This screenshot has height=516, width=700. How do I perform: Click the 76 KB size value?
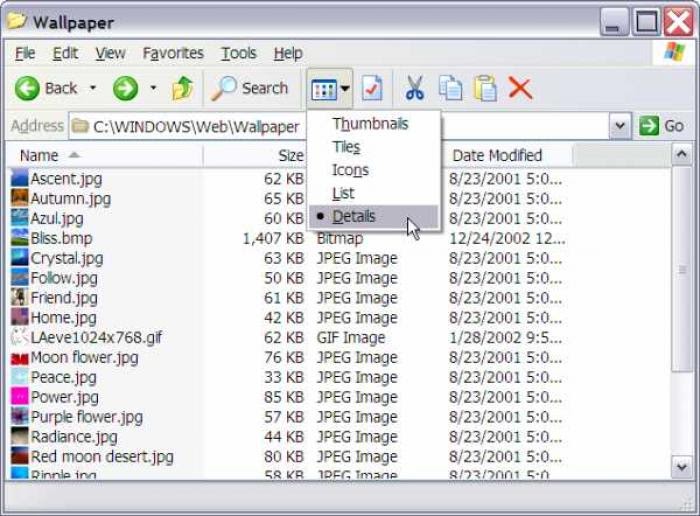tap(284, 357)
